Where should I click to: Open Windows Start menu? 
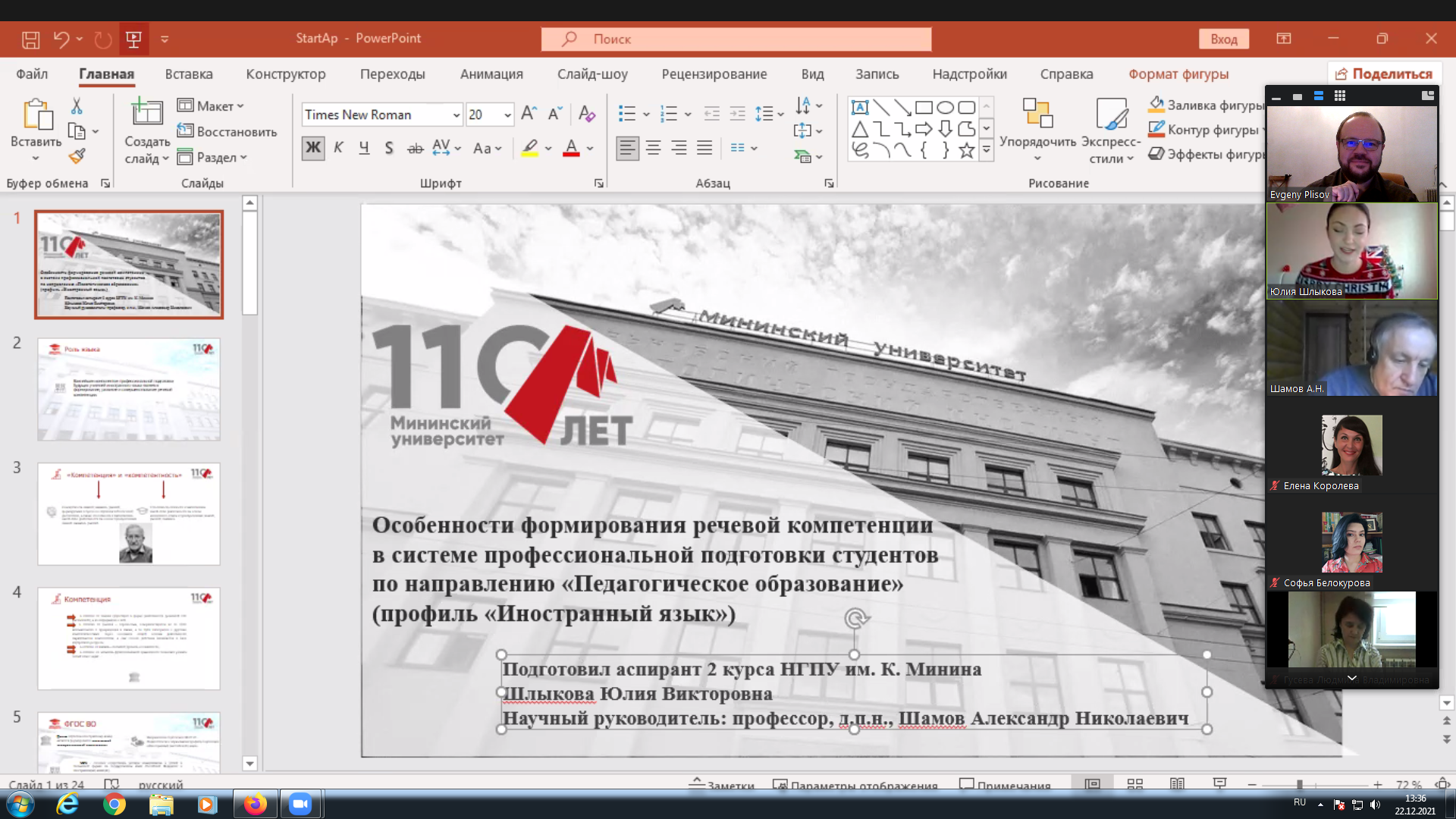coord(20,804)
